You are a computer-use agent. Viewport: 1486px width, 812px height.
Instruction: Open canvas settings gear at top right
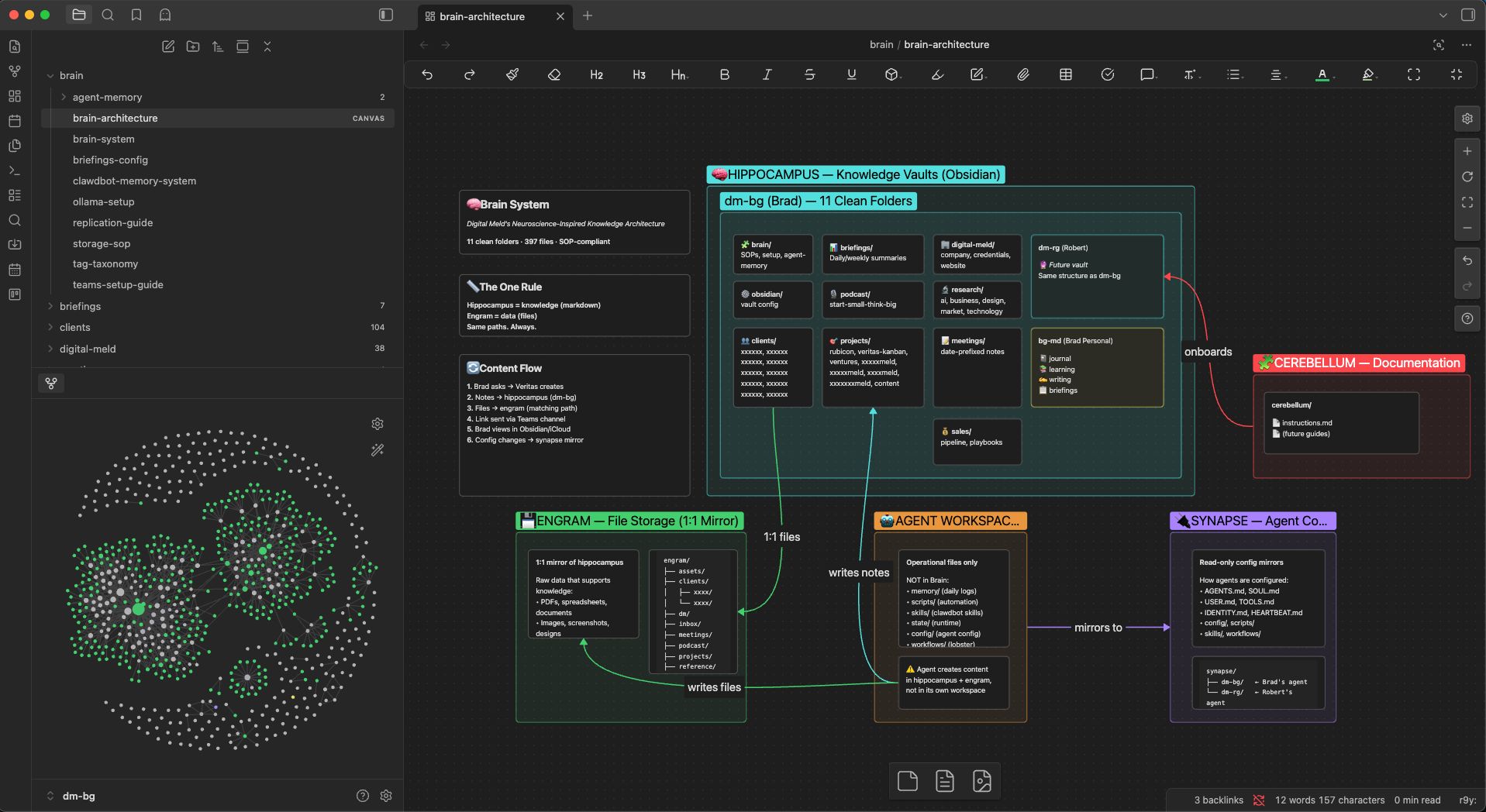1467,119
